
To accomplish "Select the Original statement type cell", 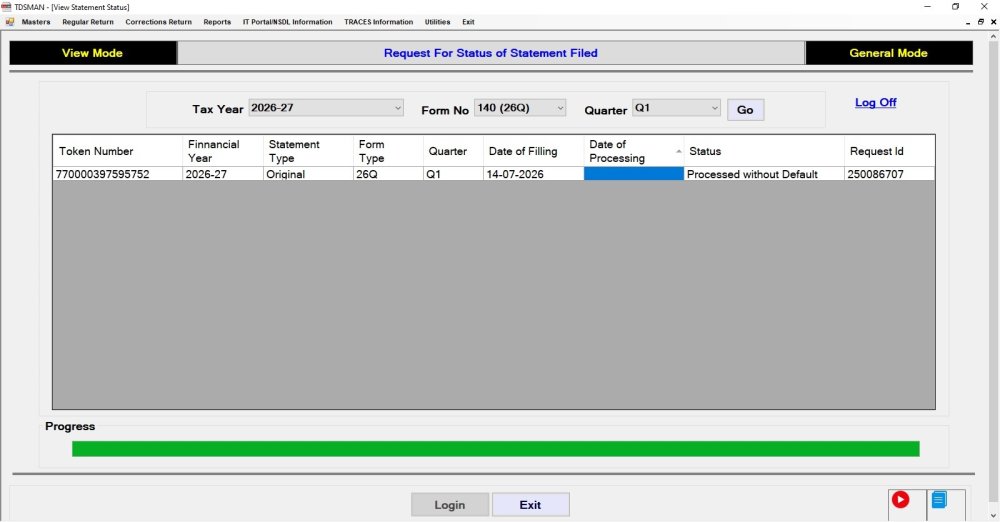I will point(308,174).
